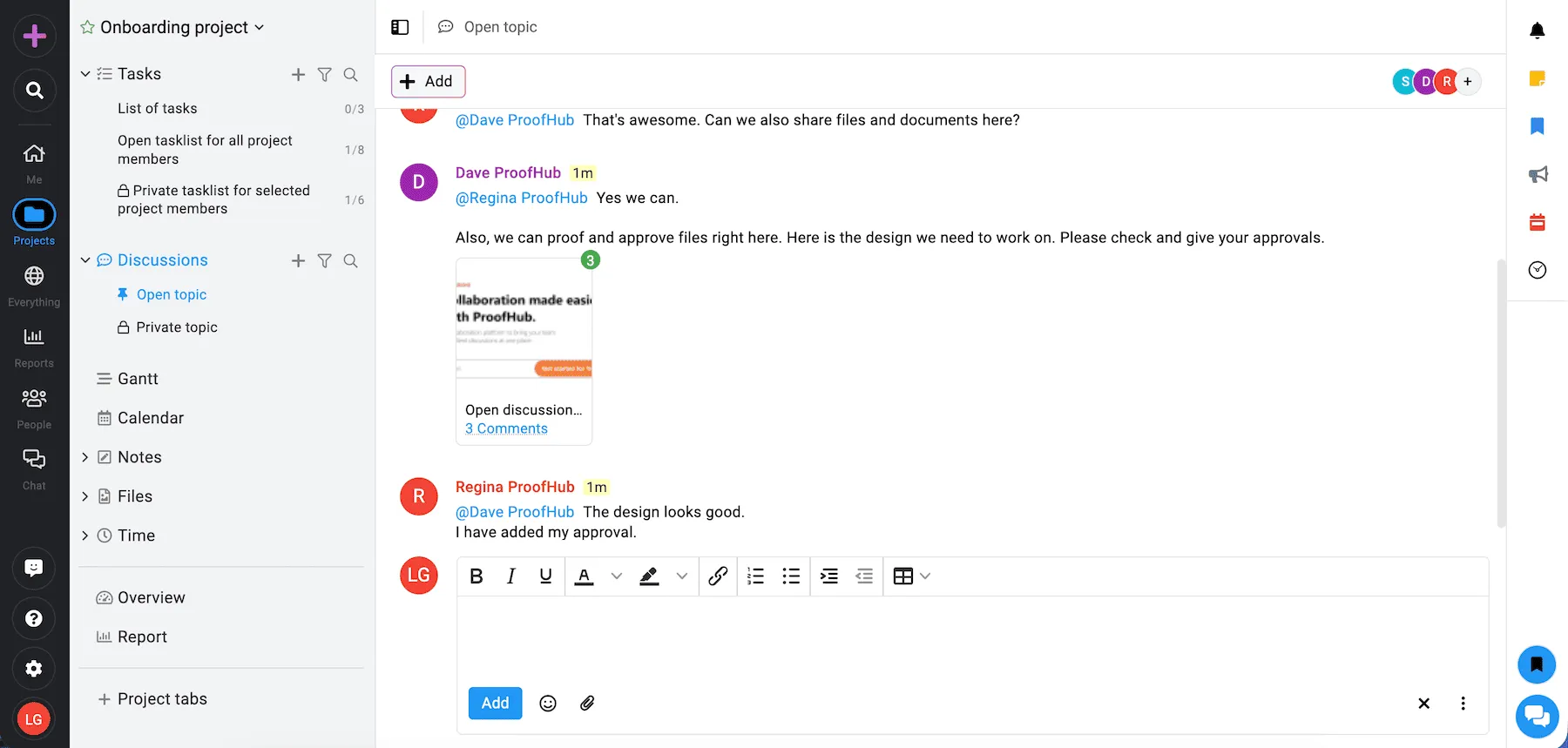The height and width of the screenshot is (748, 1568).
Task: Insert a table in the editor
Action: tap(903, 576)
